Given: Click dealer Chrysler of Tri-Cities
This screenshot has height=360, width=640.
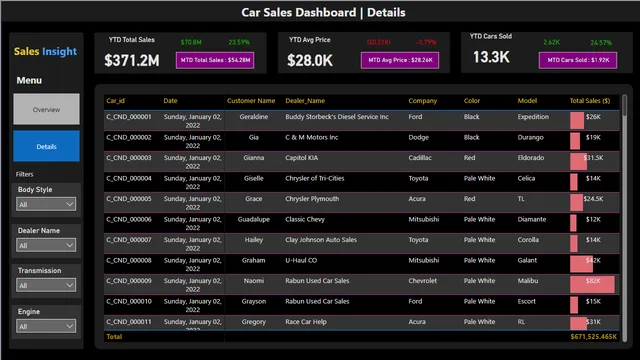Looking at the screenshot, I should click(315, 178).
